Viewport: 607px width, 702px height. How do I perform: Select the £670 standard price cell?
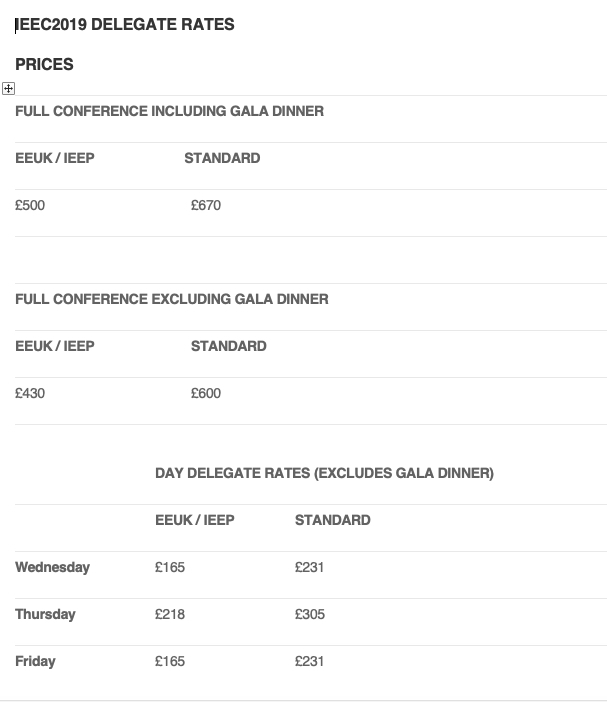pyautogui.click(x=206, y=205)
